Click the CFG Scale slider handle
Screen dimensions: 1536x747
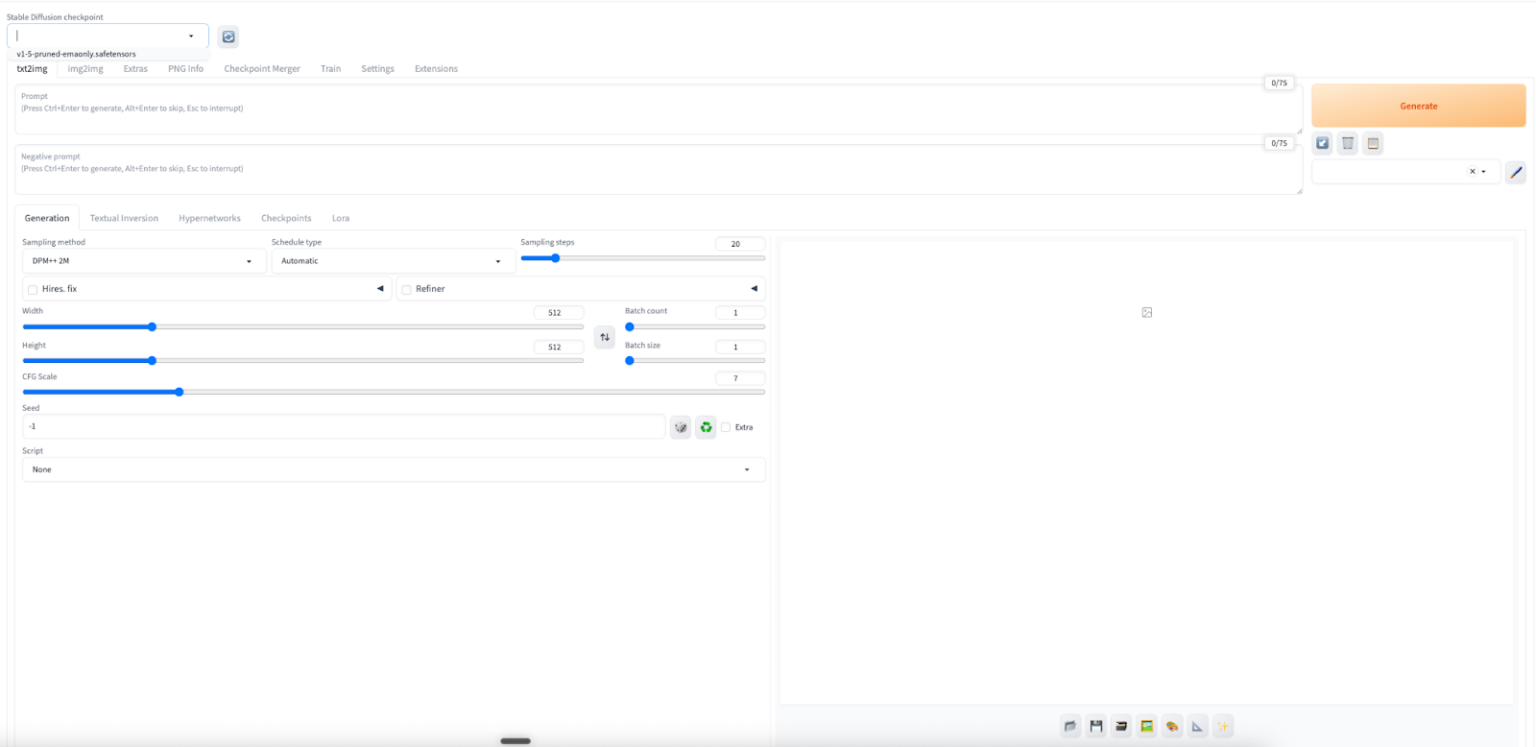pos(179,392)
